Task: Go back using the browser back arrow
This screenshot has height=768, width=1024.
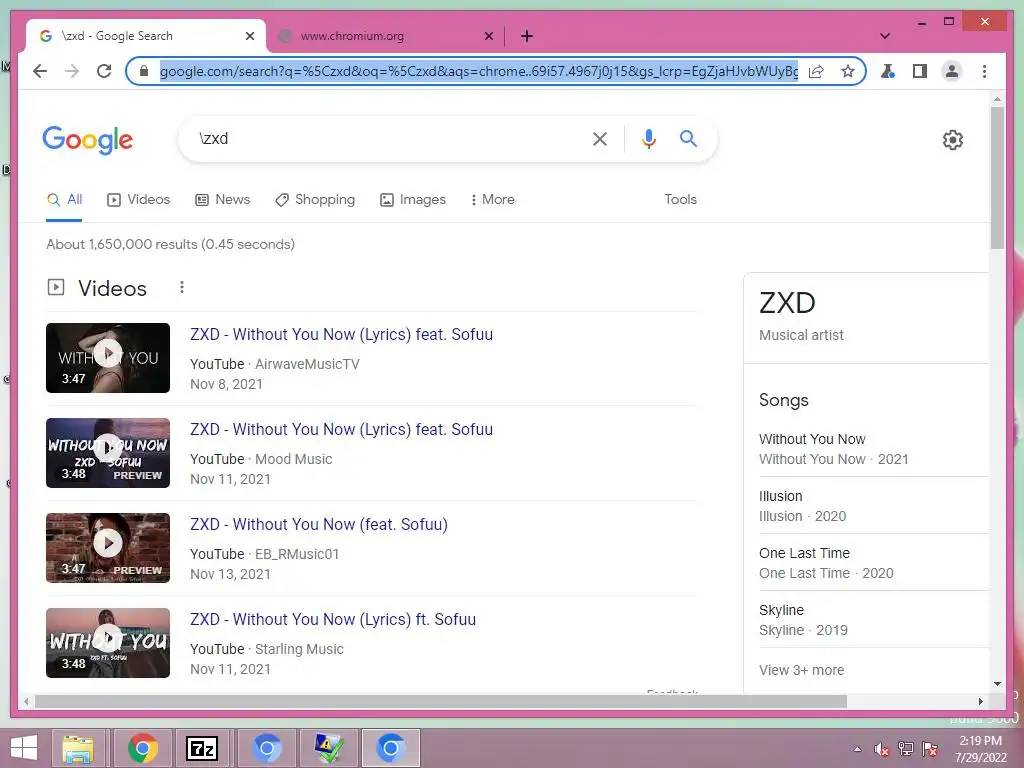Action: pyautogui.click(x=40, y=71)
